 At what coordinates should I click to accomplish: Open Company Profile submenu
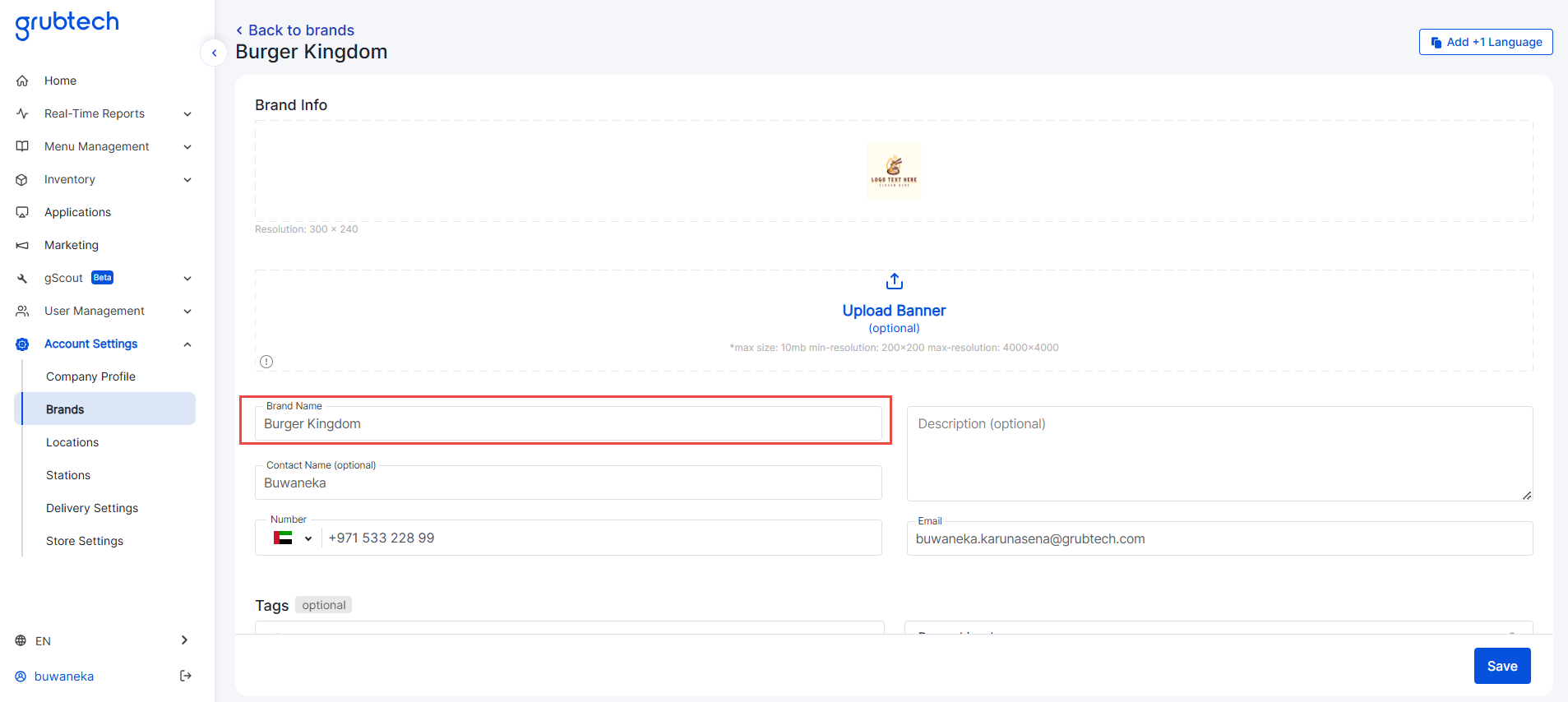[90, 376]
